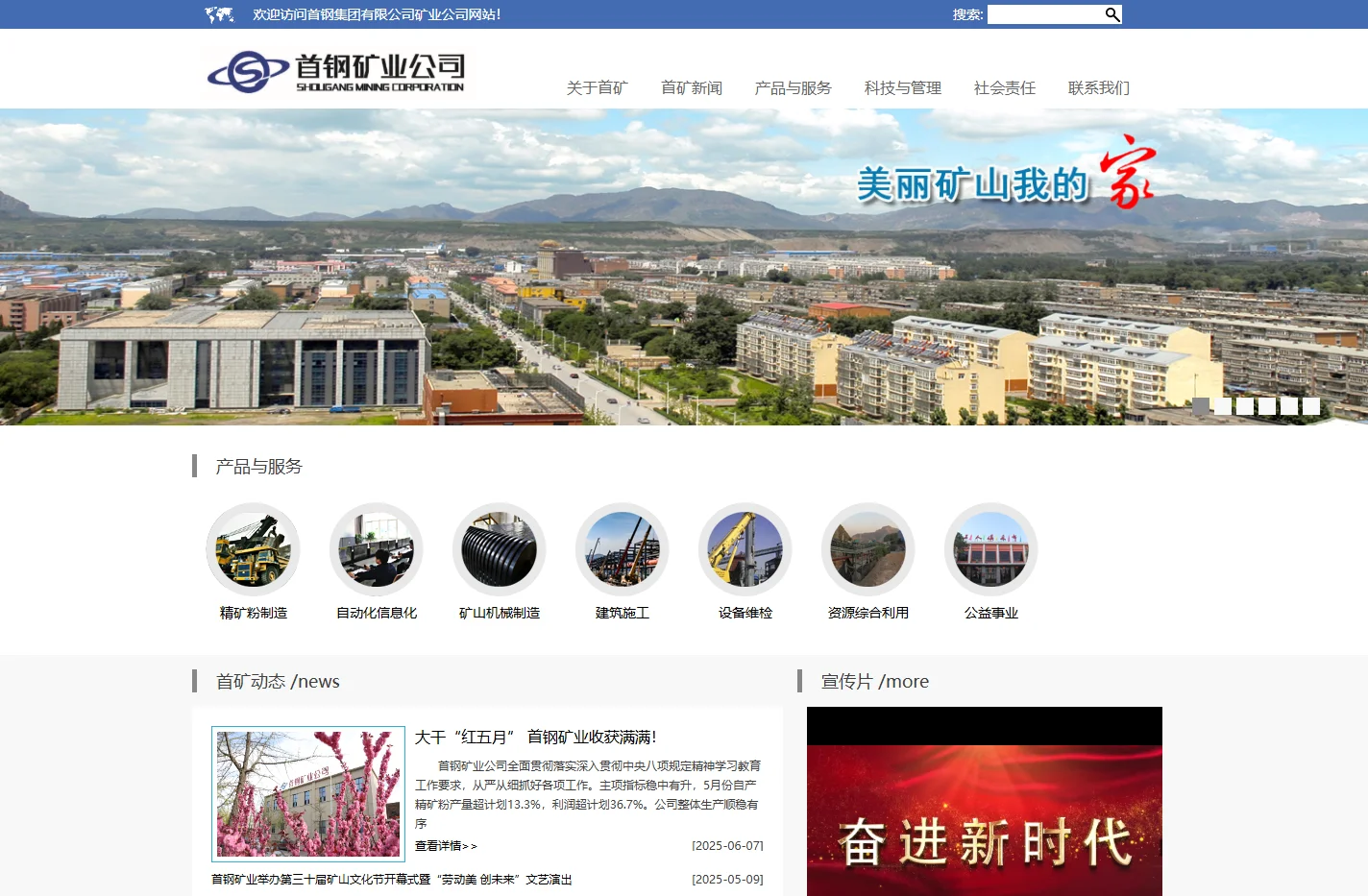Open headline 大干"红五月" 首钢矿业收获满满
This screenshot has height=896, width=1368.
click(x=536, y=738)
